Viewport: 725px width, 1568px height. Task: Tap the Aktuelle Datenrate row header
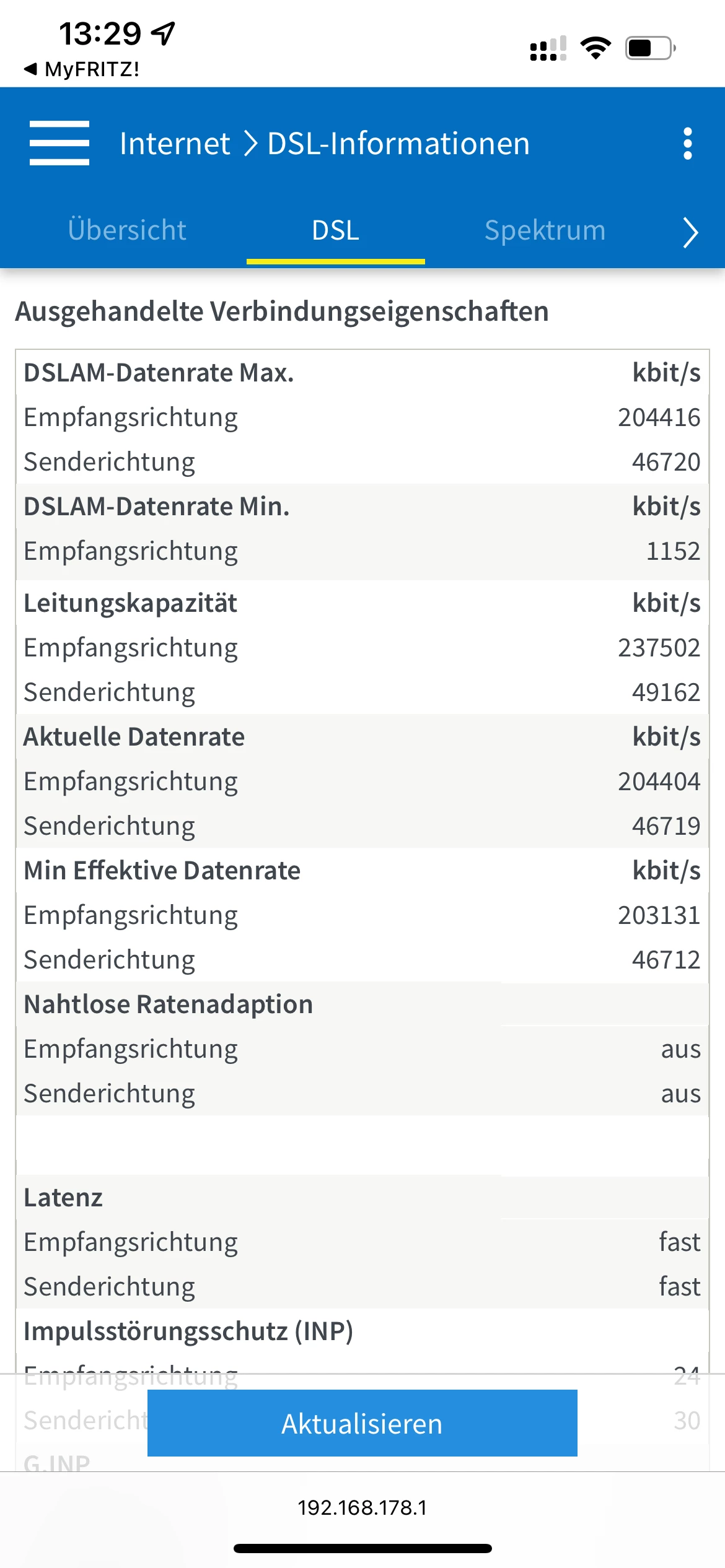pos(134,737)
